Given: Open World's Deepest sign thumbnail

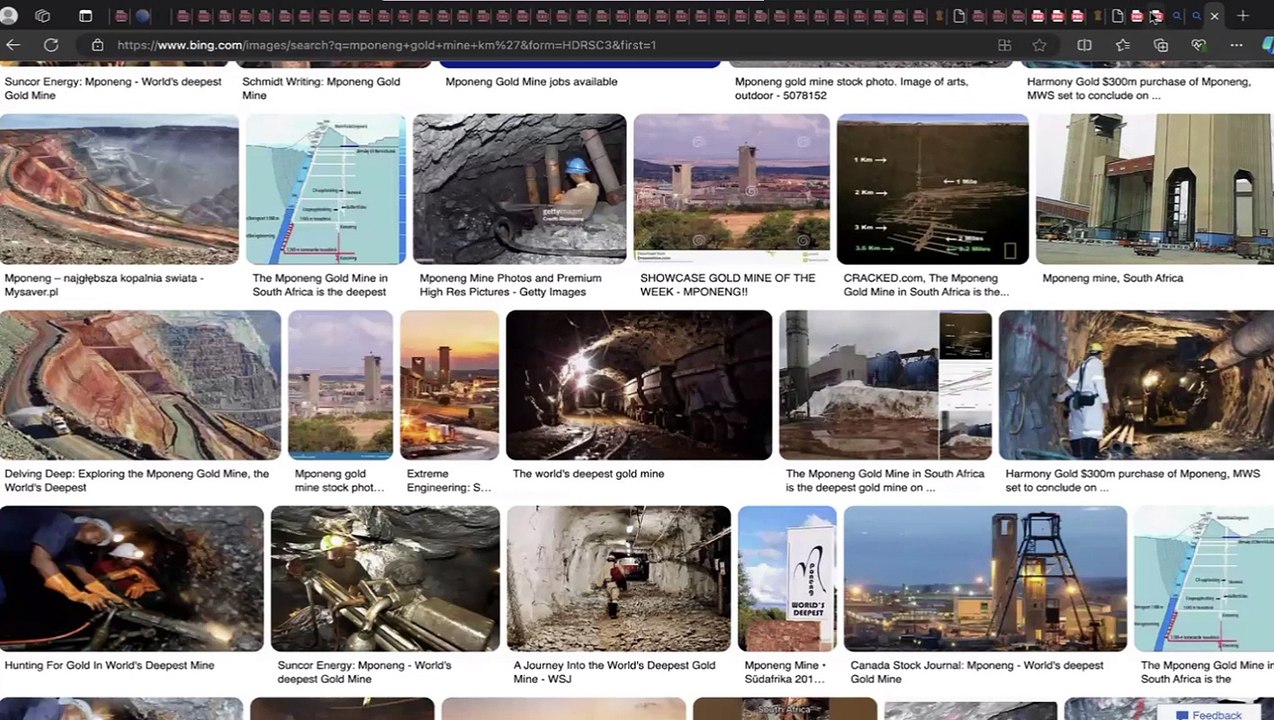Looking at the screenshot, I should (x=787, y=579).
